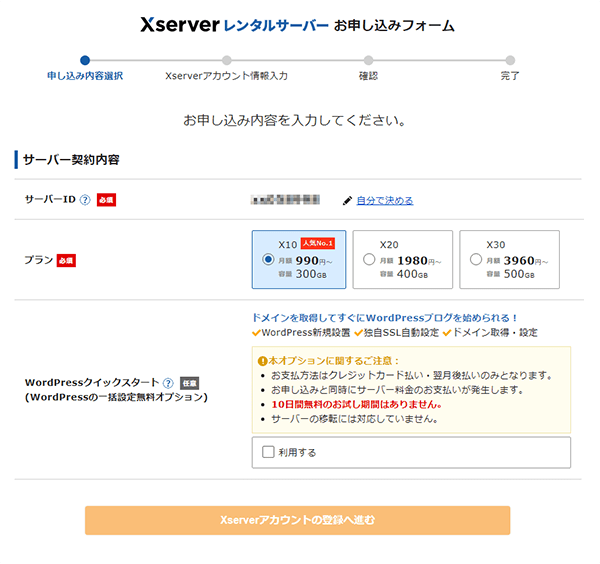Select the X20 plan radio button

tap(369, 259)
